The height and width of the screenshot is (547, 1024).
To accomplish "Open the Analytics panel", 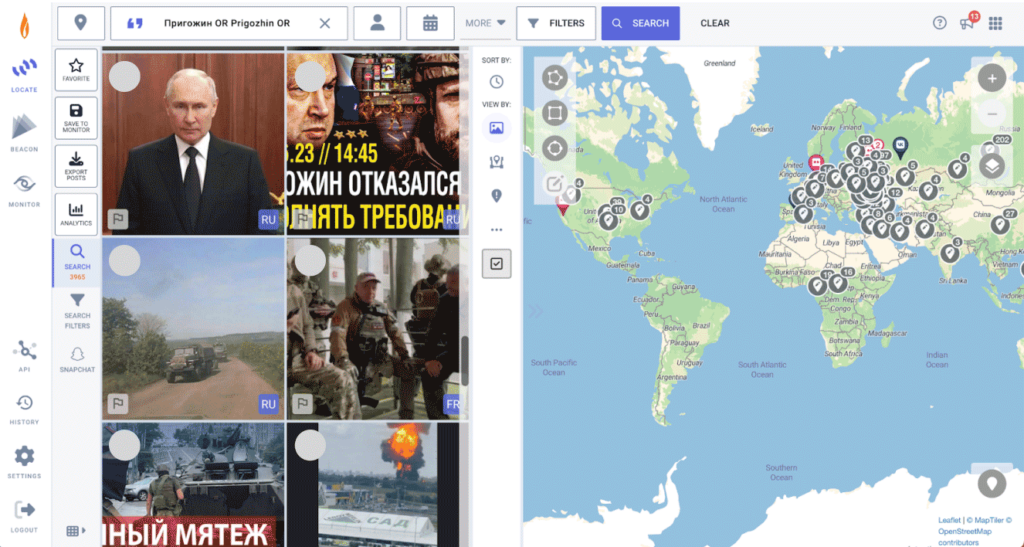I will 76,214.
